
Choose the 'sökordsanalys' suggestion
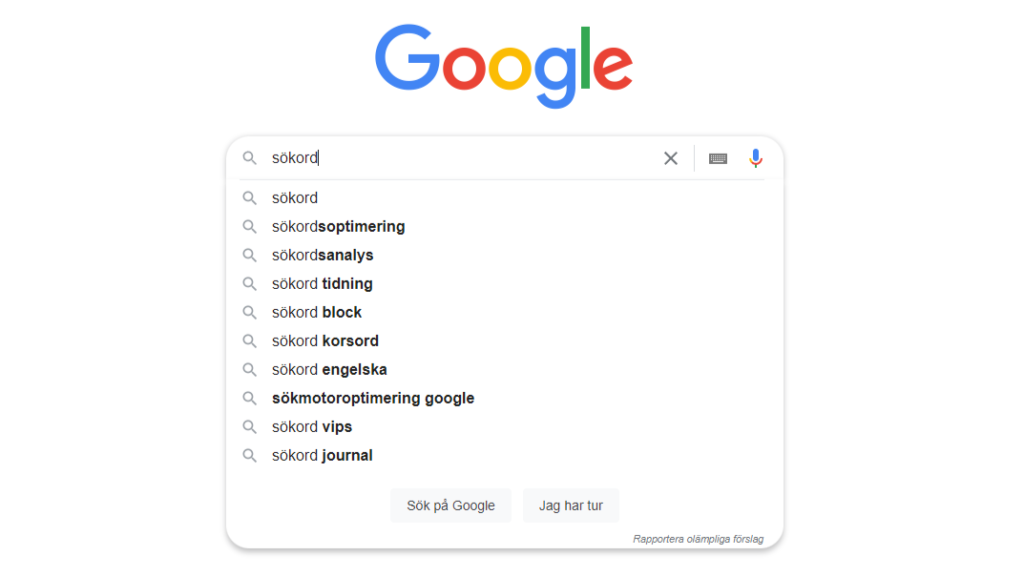click(322, 255)
